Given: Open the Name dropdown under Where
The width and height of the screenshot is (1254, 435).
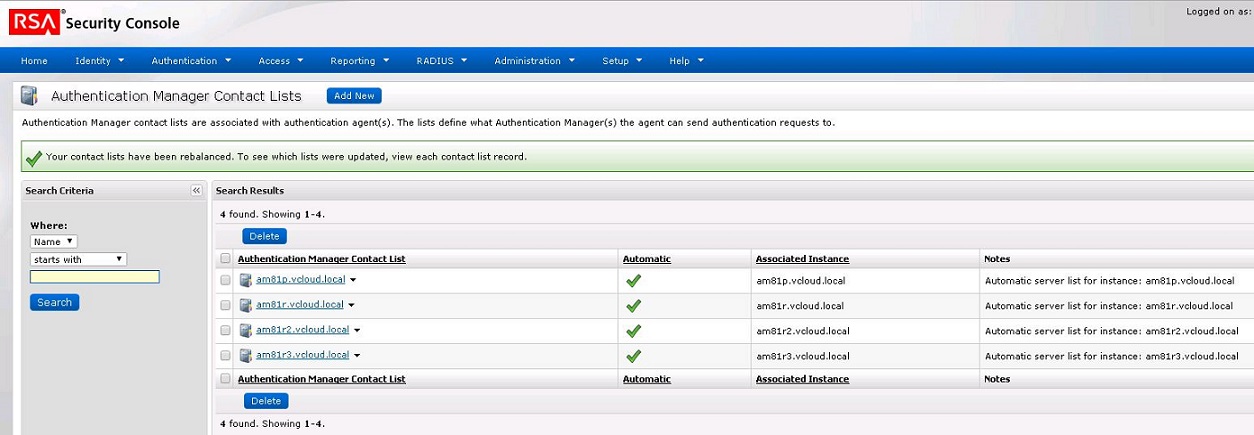Looking at the screenshot, I should tap(54, 242).
